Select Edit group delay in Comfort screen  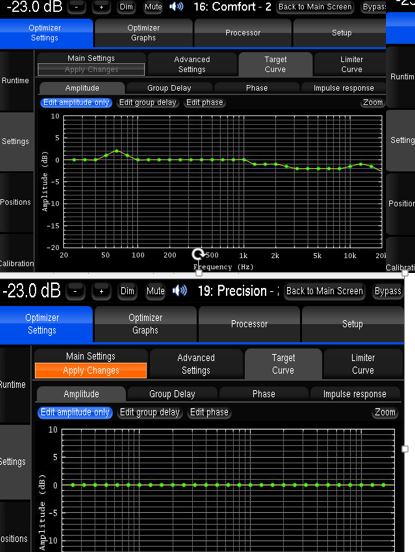point(147,102)
